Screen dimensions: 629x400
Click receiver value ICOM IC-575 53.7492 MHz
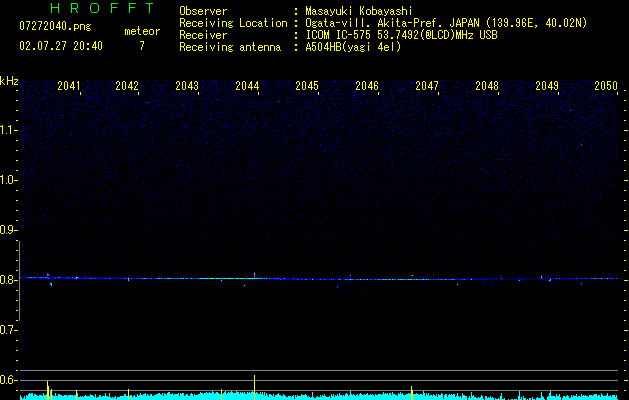pos(401,35)
